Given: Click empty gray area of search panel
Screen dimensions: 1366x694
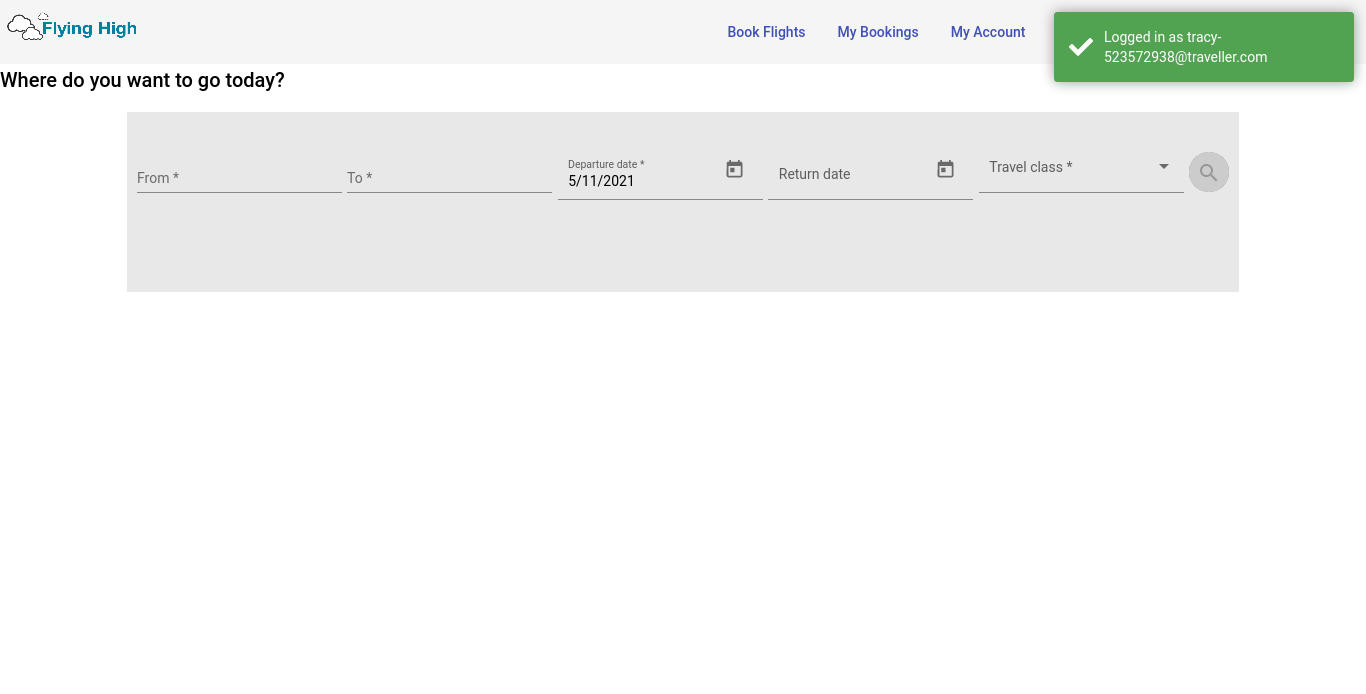Looking at the screenshot, I should 680,250.
